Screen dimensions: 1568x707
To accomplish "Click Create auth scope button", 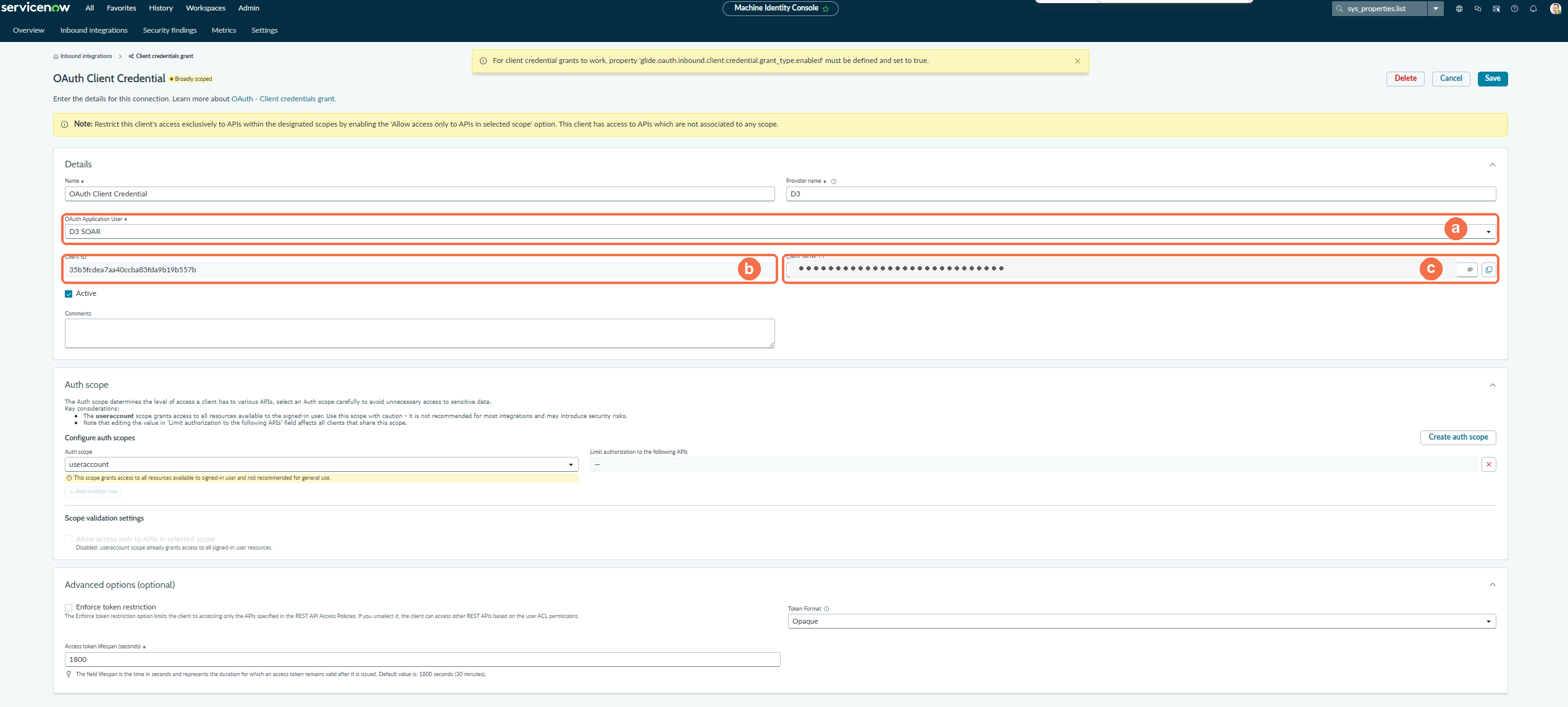I will click(x=1458, y=437).
